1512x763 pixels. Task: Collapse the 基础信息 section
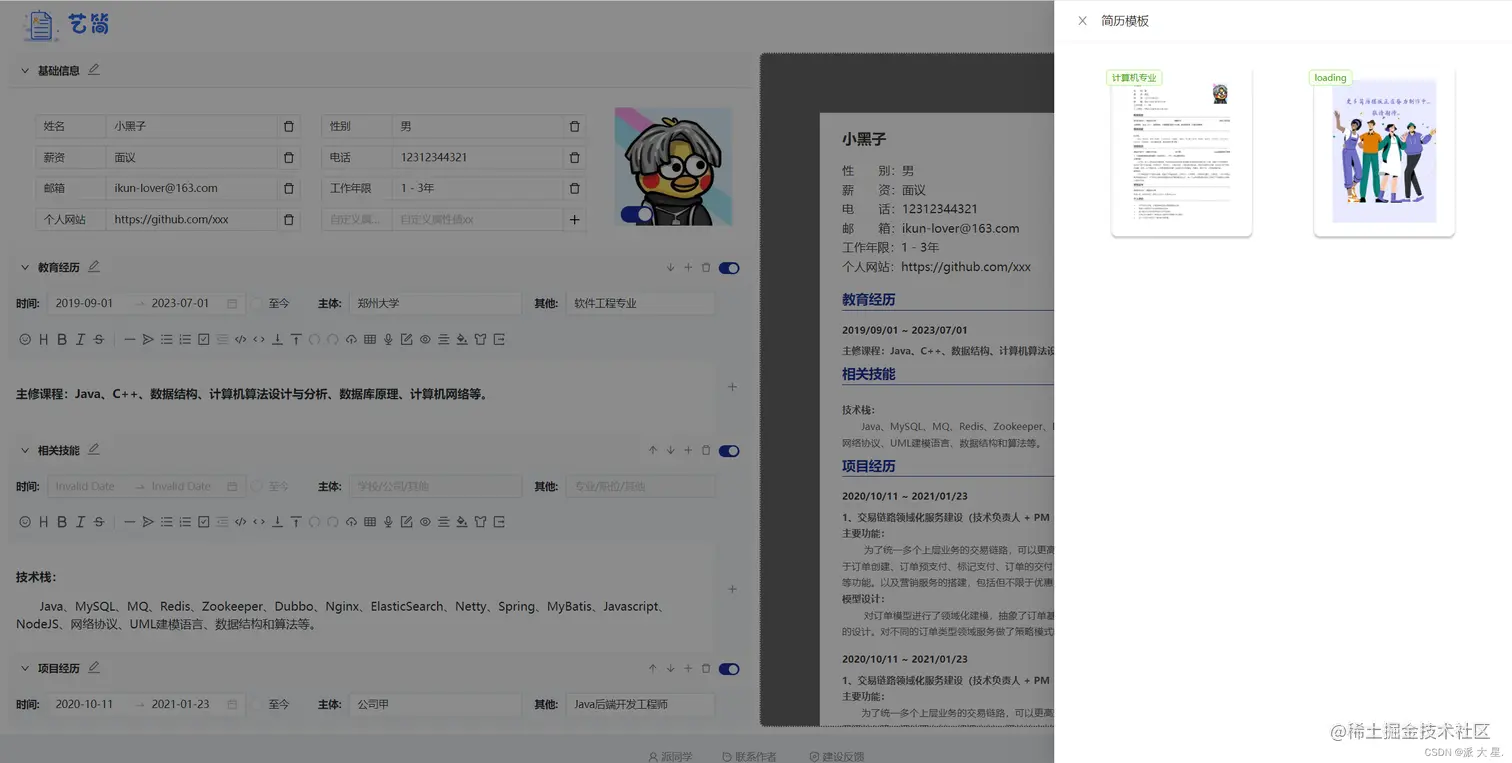tap(24, 70)
